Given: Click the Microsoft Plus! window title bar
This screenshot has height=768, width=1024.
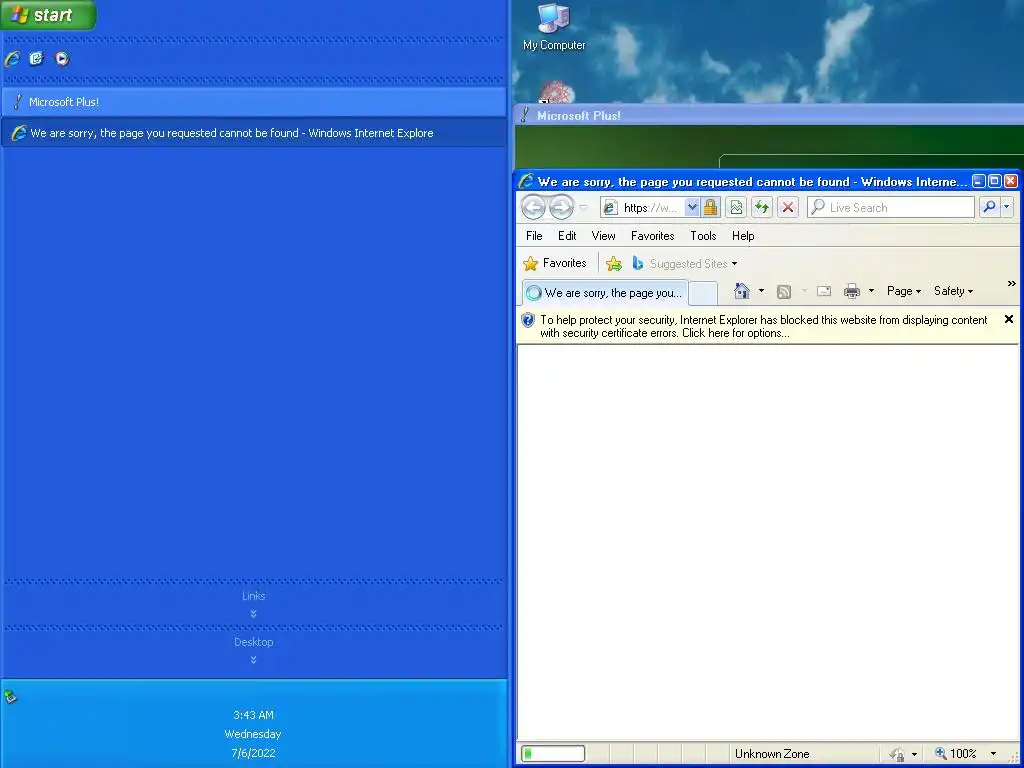Looking at the screenshot, I should 769,116.
